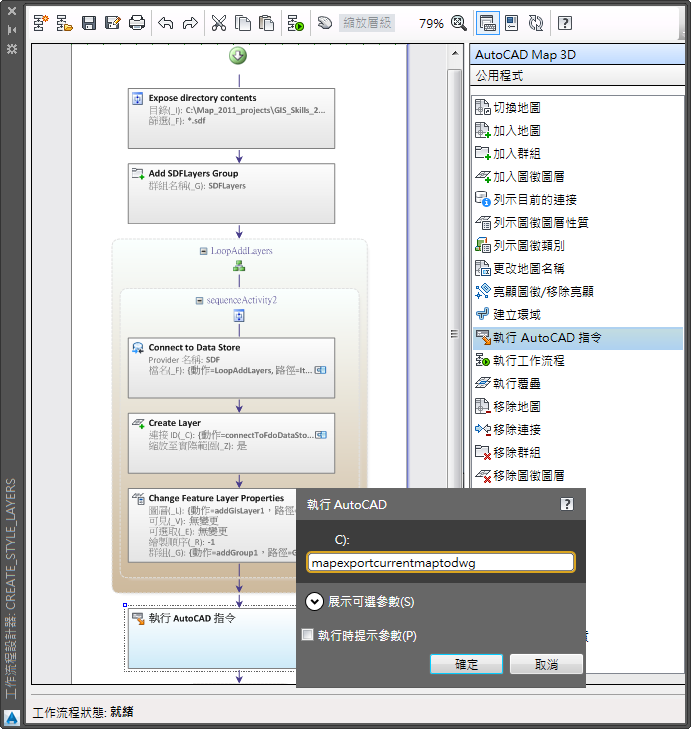Viewport: 691px width, 729px height.
Task: Close the workflow designer palette
Action: click(12, 10)
